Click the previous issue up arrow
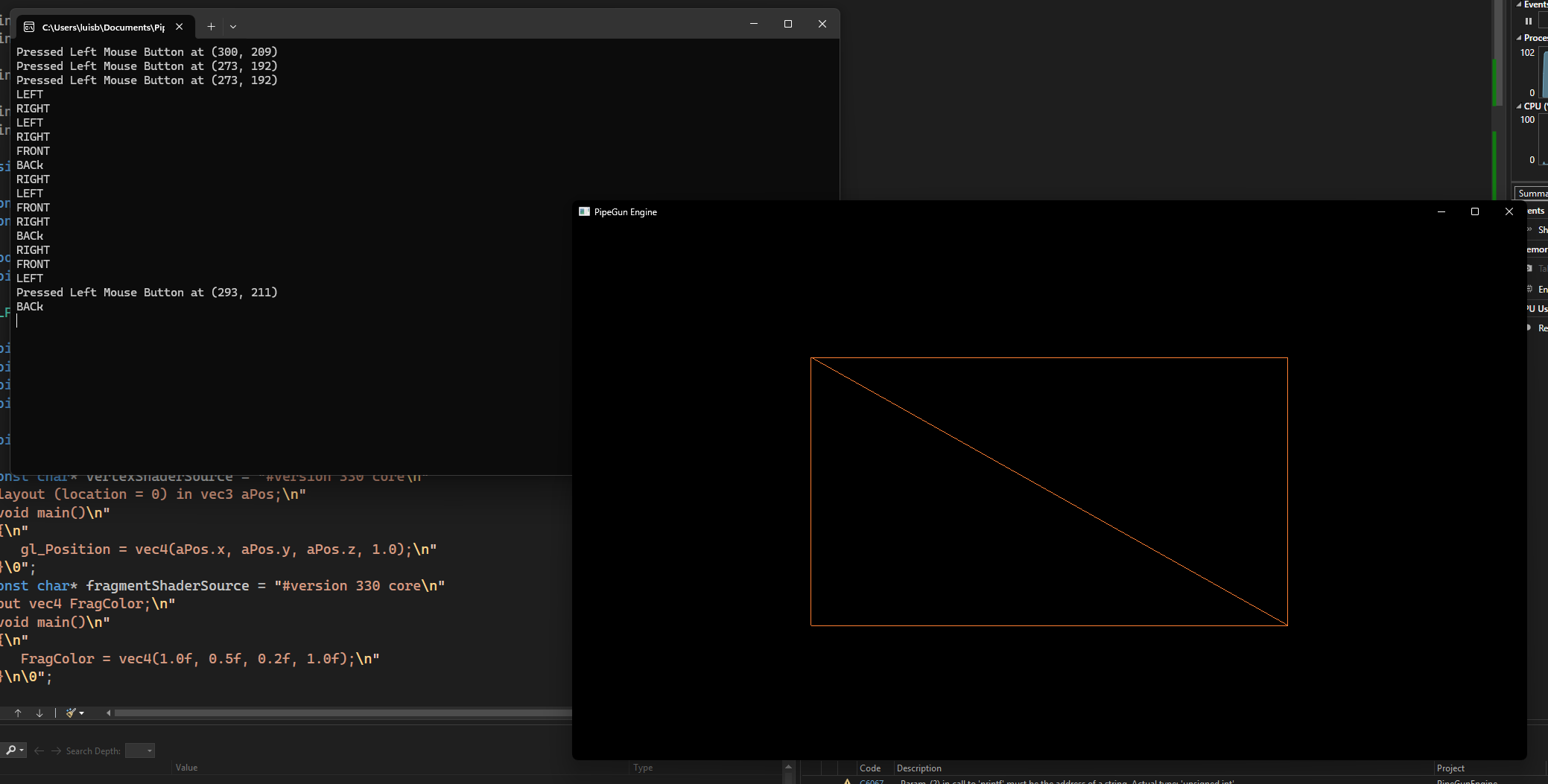Viewport: 1548px width, 784px height. click(18, 713)
